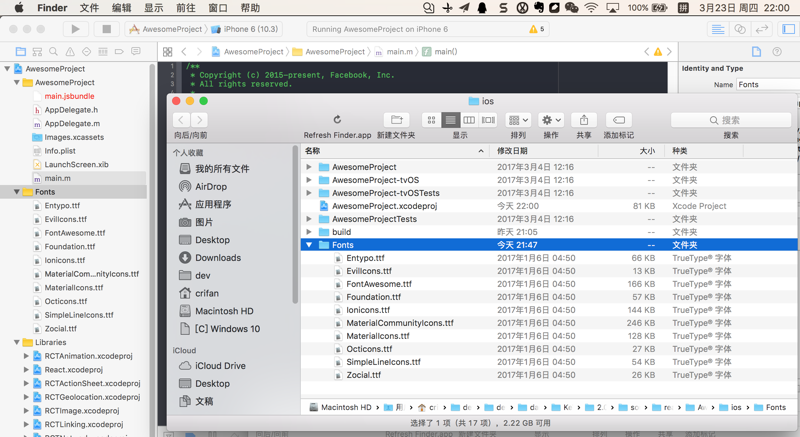Select Xcode standard editor button
This screenshot has height=437, width=800.
click(718, 29)
